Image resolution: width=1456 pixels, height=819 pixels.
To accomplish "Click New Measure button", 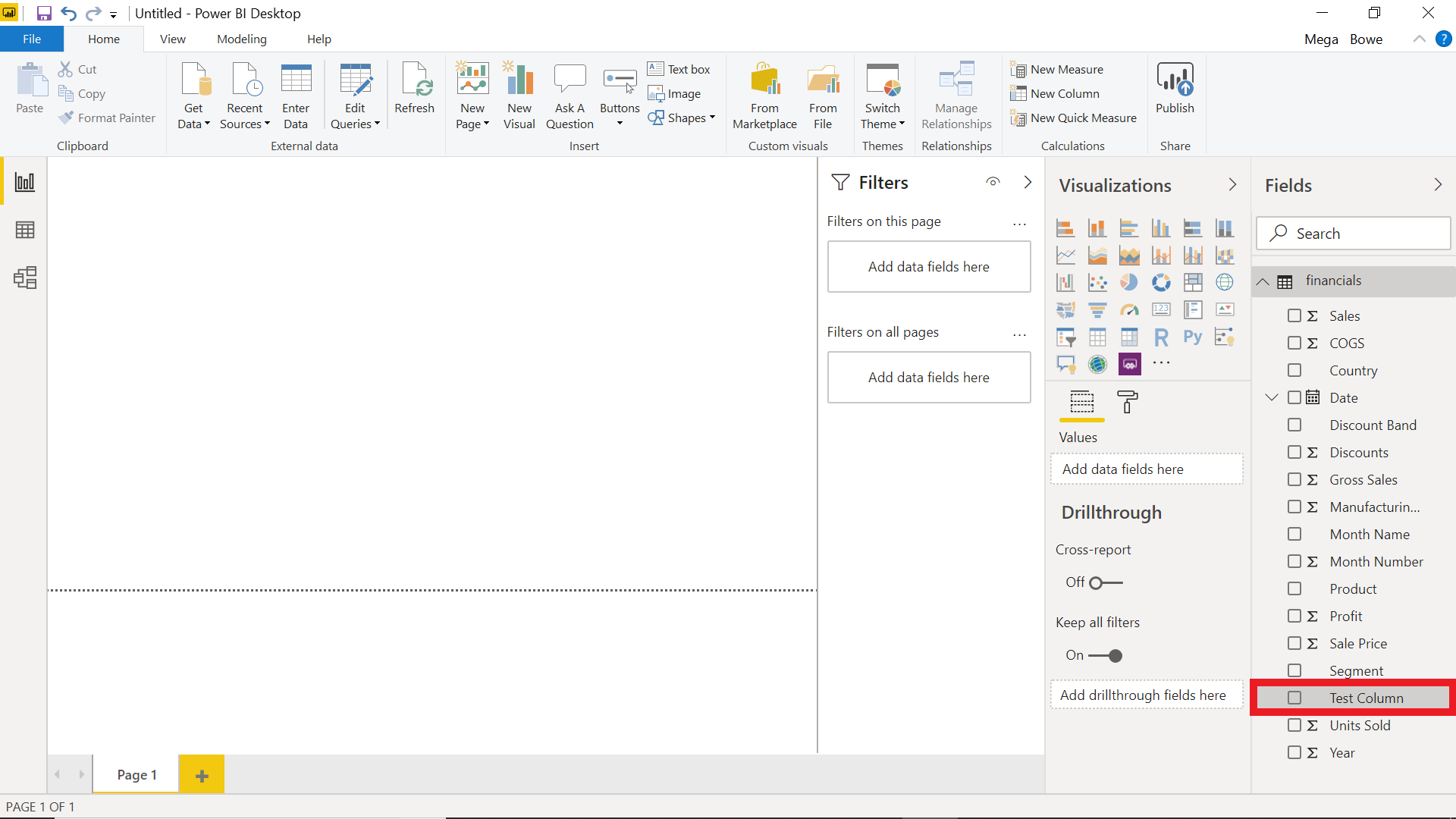I will [x=1056, y=69].
